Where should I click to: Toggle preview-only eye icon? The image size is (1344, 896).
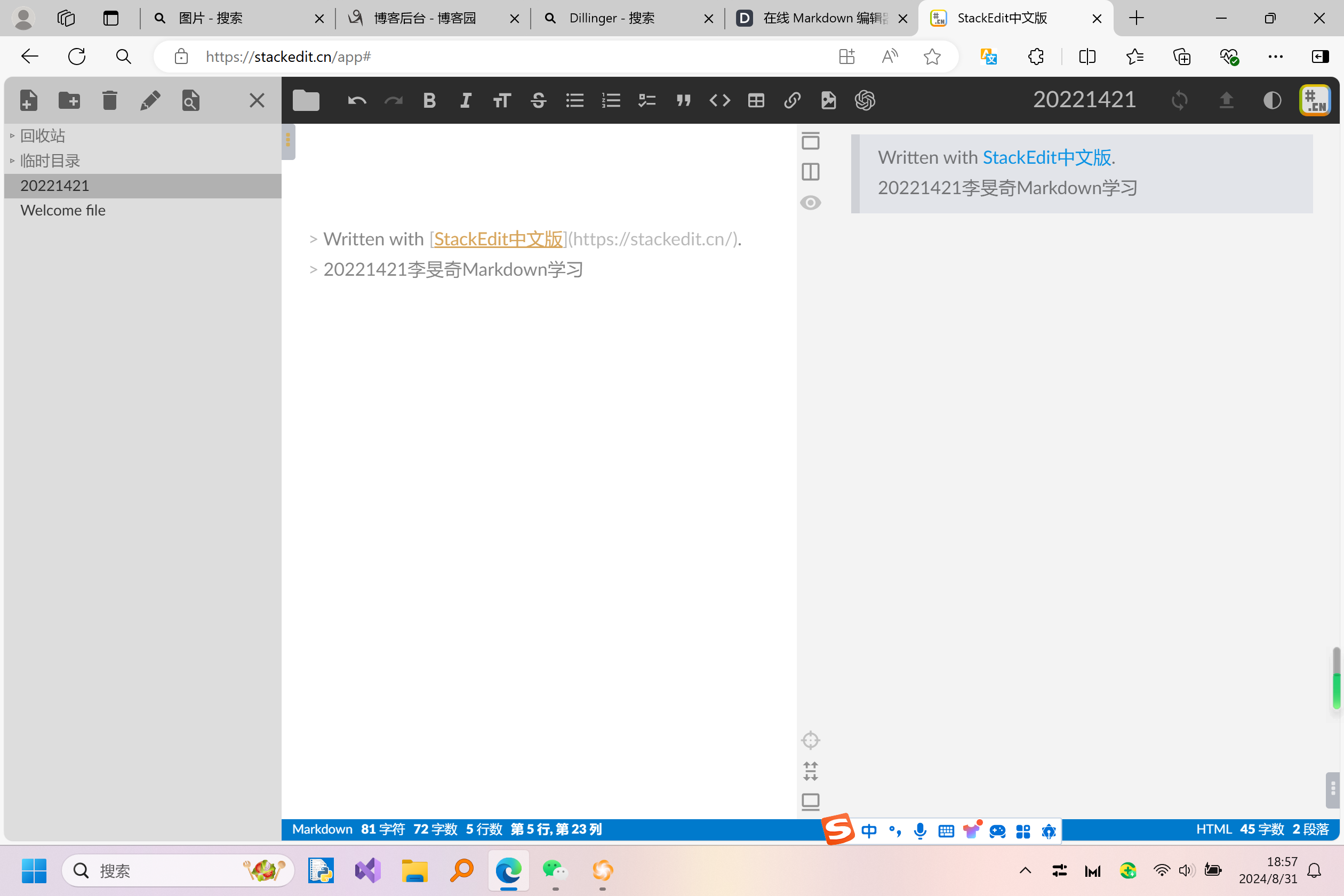point(810,202)
